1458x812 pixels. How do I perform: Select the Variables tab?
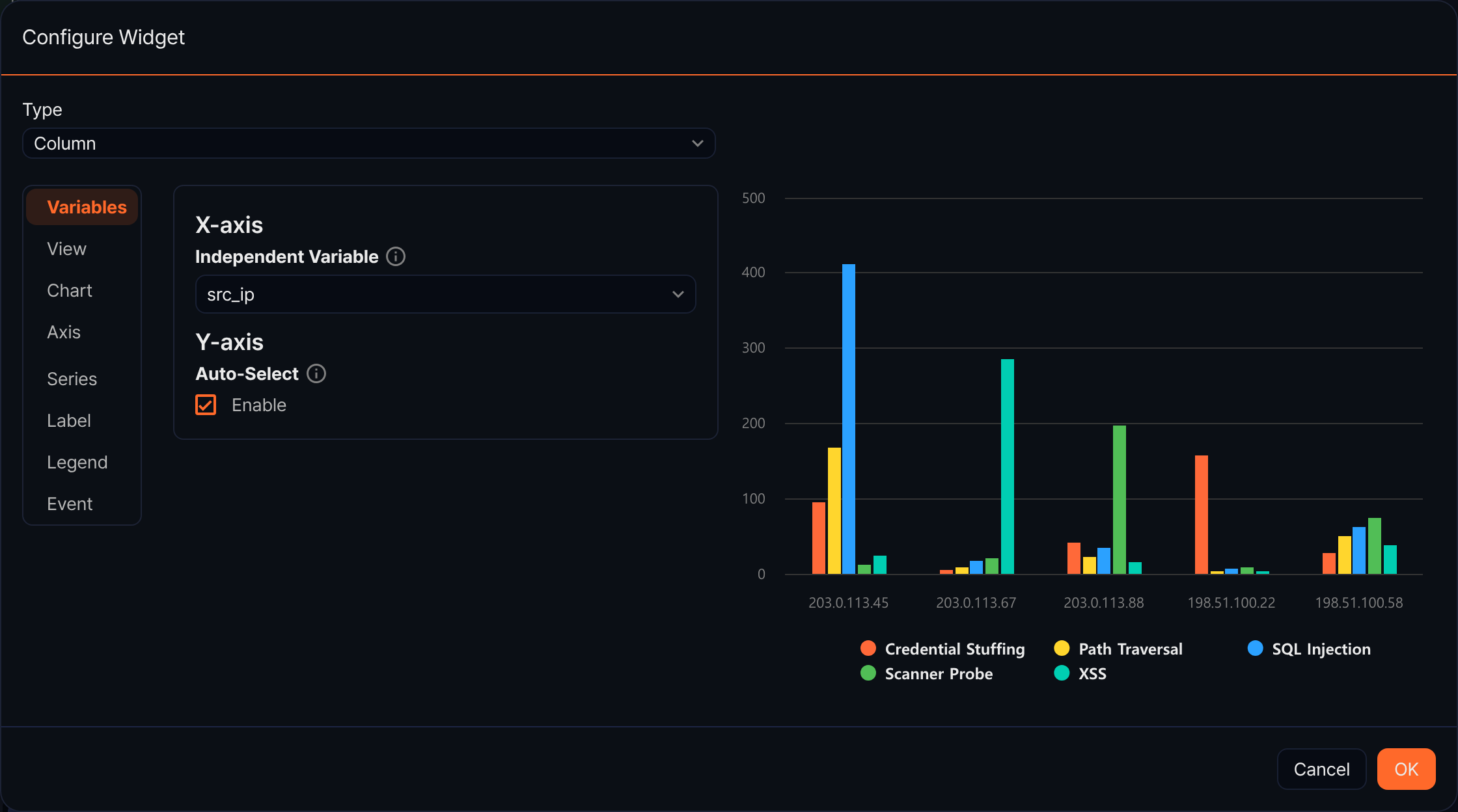point(82,207)
